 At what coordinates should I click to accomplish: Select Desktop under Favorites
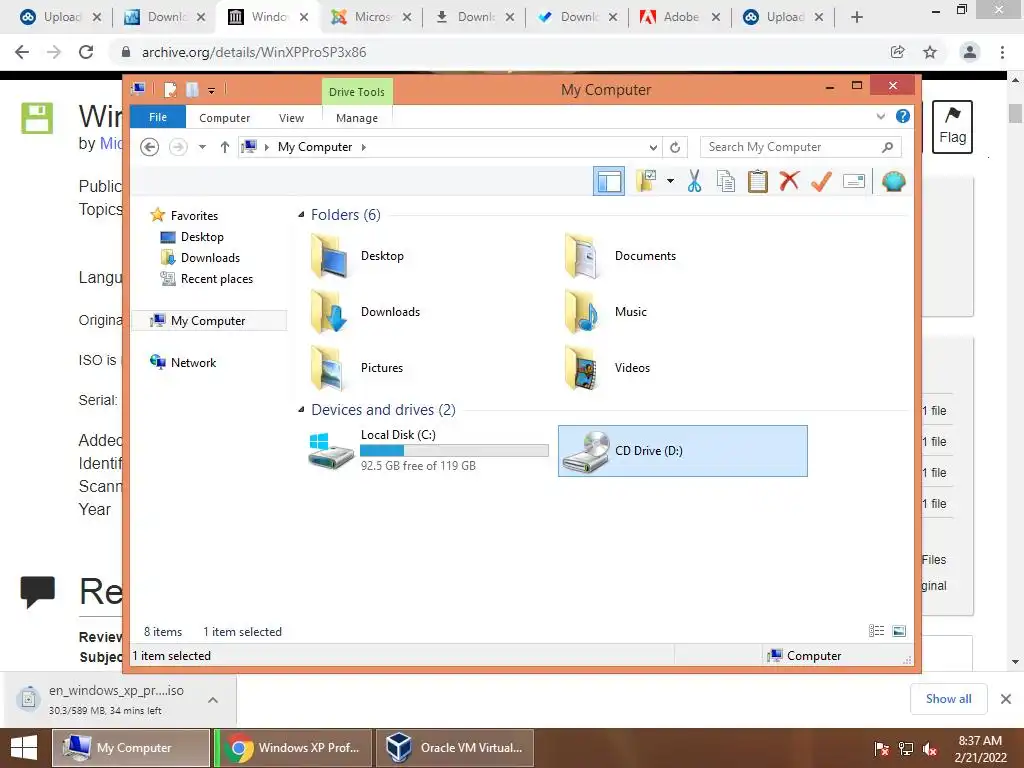(x=202, y=236)
